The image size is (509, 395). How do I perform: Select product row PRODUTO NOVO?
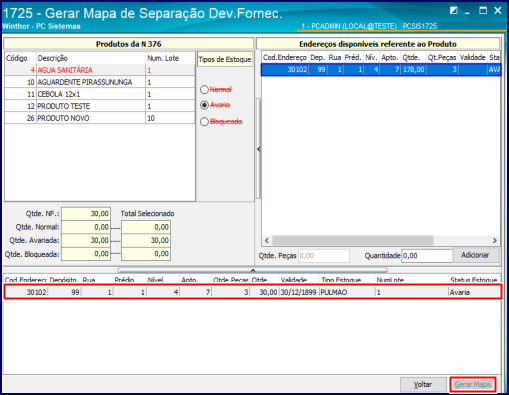click(x=100, y=118)
